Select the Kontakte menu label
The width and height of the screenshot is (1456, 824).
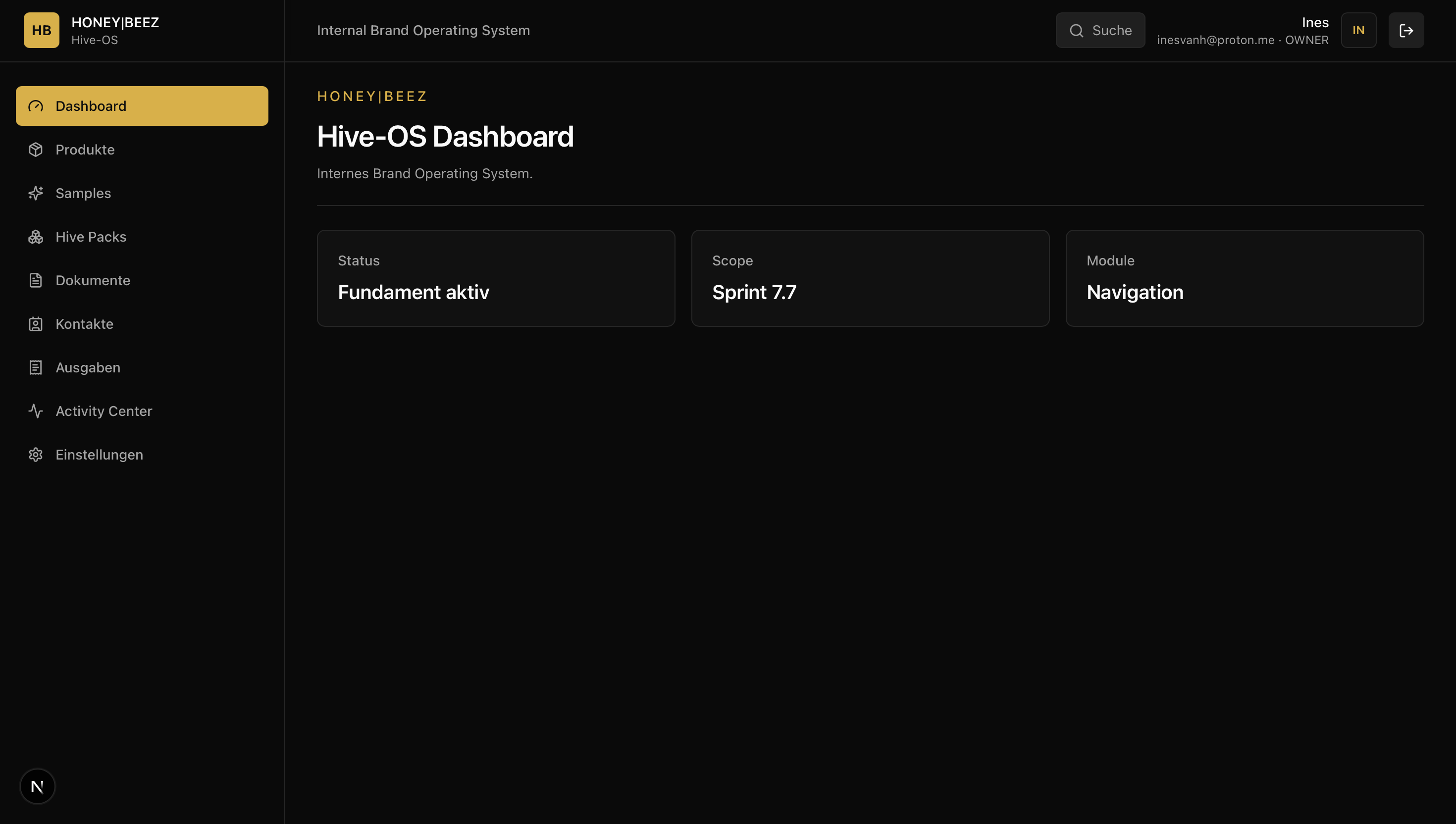coord(84,324)
